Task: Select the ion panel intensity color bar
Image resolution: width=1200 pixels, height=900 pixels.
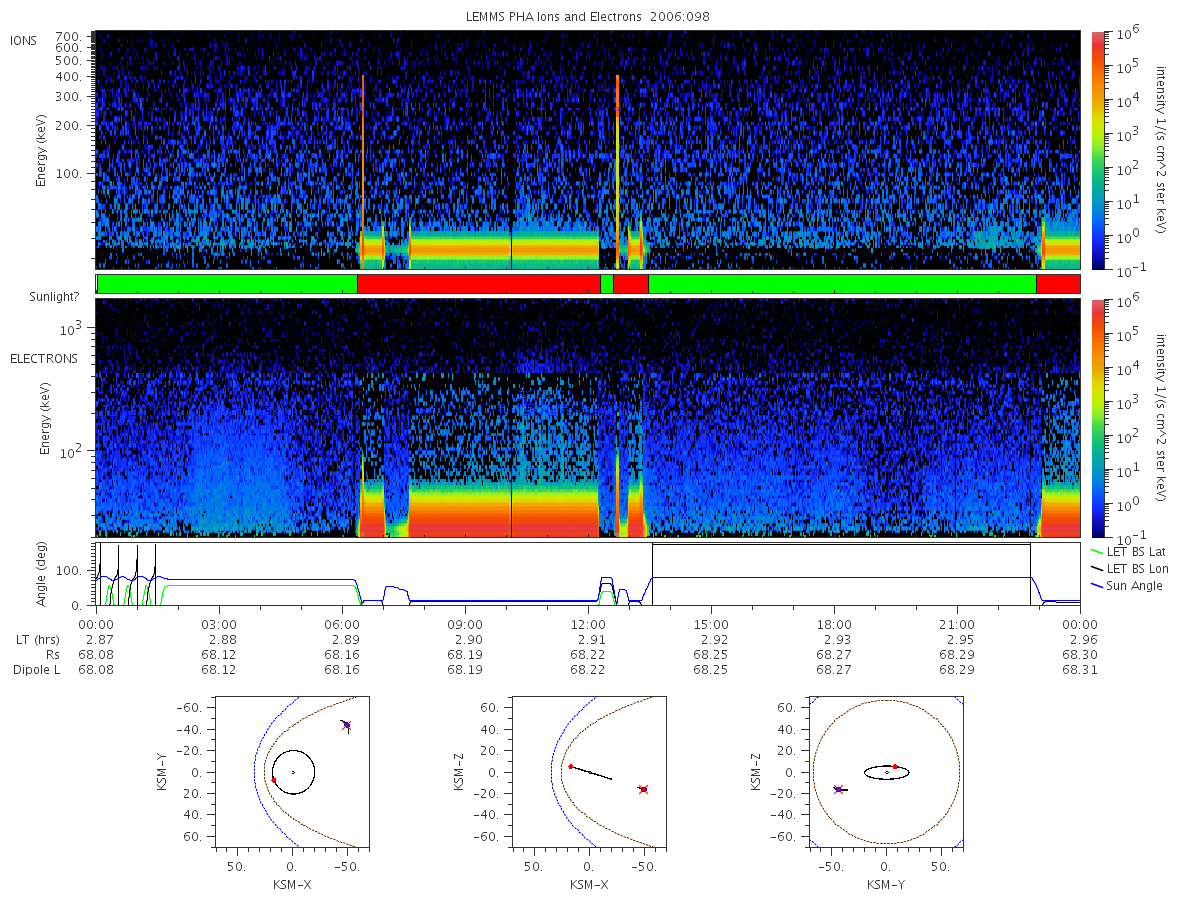Action: [1097, 150]
